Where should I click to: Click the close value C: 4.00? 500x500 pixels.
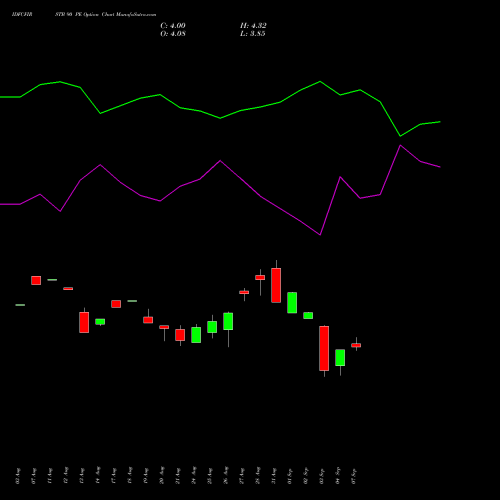(173, 26)
